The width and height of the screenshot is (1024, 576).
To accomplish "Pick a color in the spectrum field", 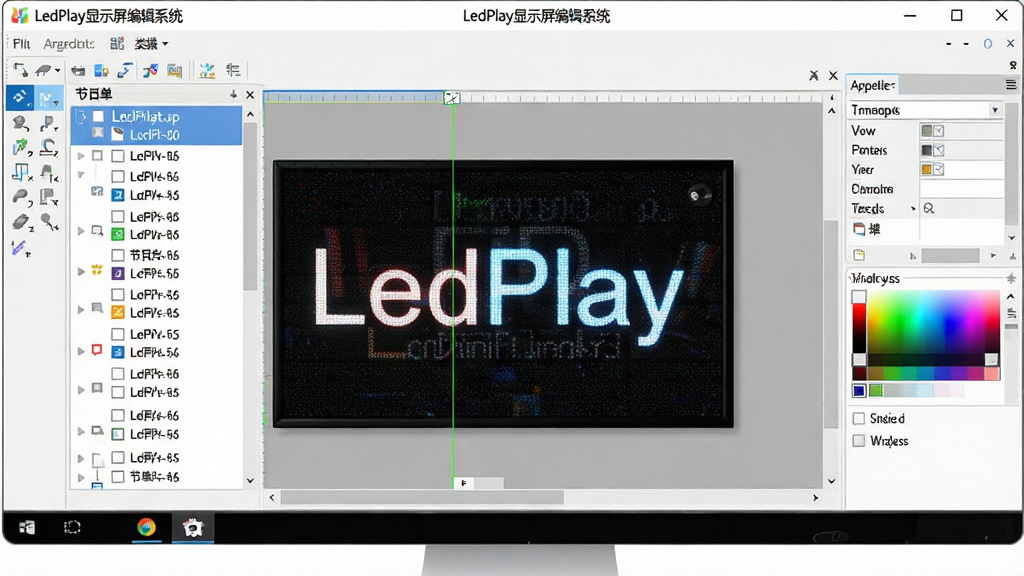I will click(933, 321).
